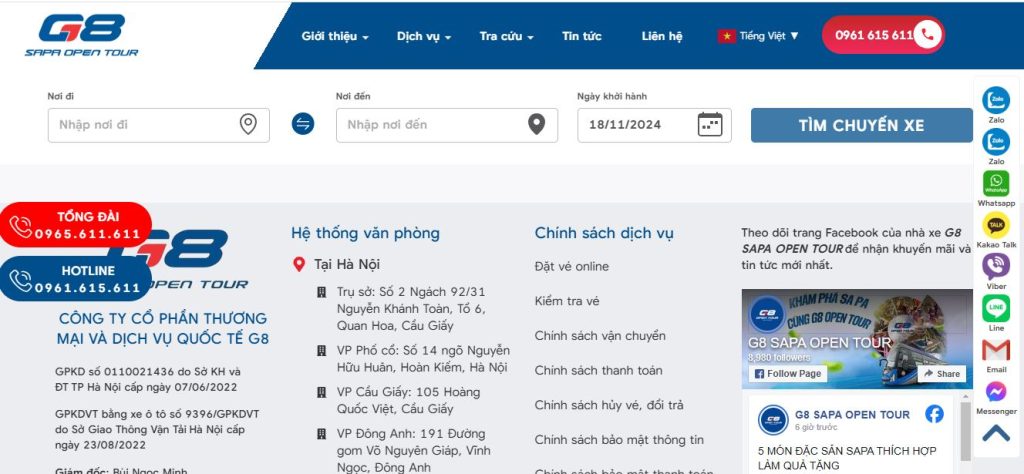Open Messenger contact icon
This screenshot has height=474, width=1024.
(x=996, y=392)
